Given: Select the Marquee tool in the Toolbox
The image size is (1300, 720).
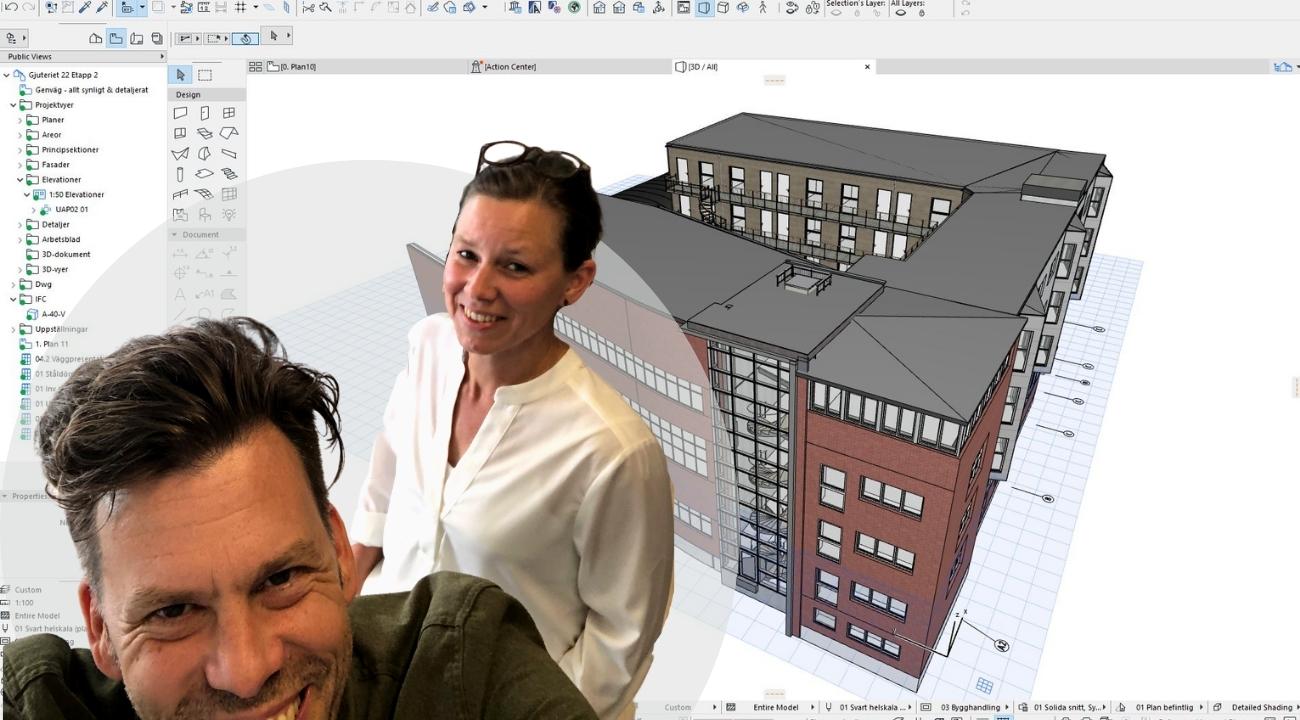Looking at the screenshot, I should tap(205, 75).
